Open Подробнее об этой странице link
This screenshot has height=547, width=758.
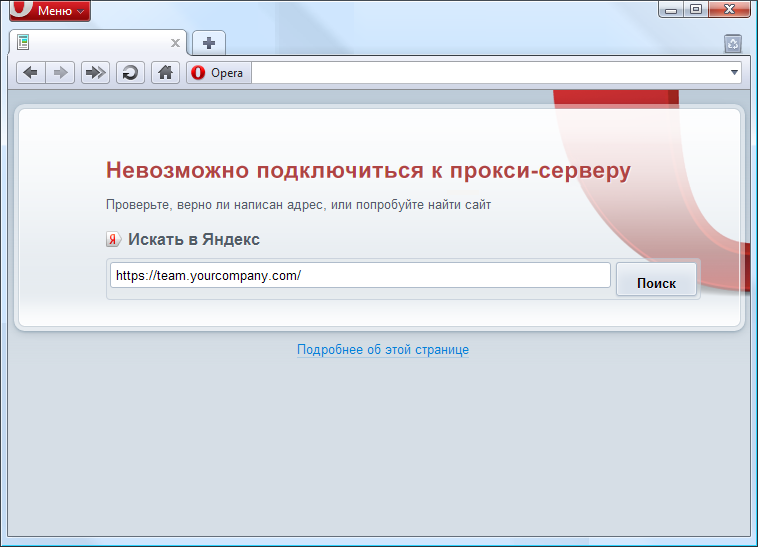[x=383, y=349]
